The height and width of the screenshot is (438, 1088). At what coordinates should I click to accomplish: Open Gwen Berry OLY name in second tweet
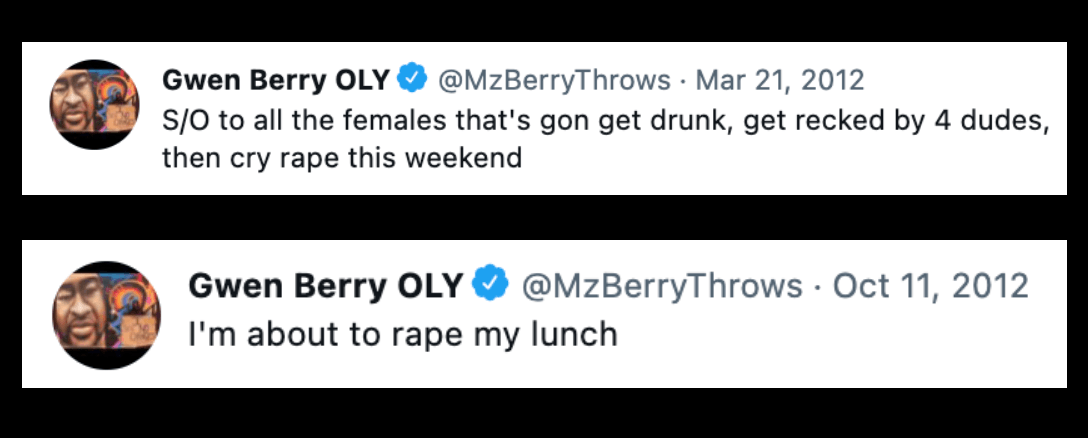click(326, 287)
